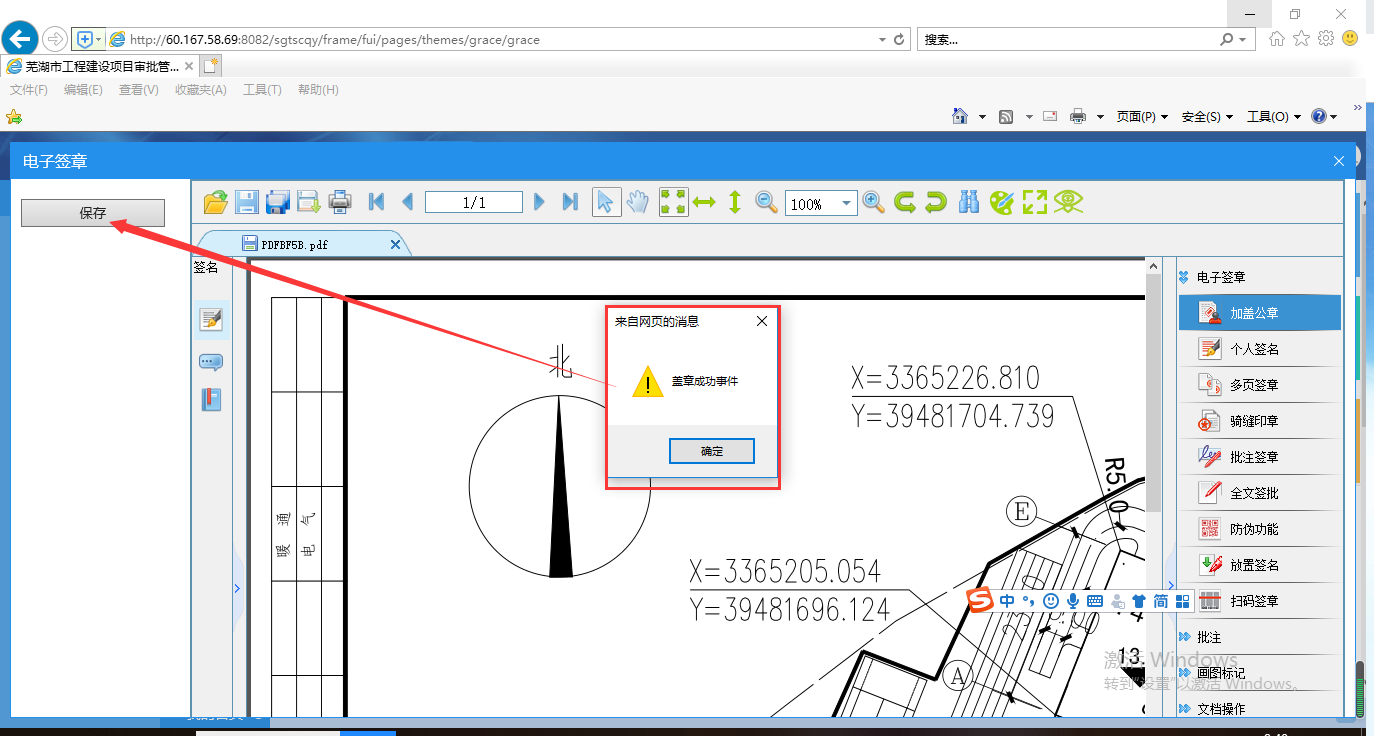The image size is (1374, 736).
Task: Close the PDFBF5B.pdf tab
Action: click(x=395, y=244)
